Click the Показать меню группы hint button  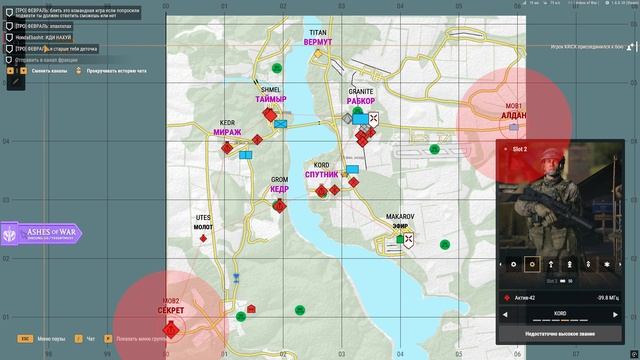(135, 339)
